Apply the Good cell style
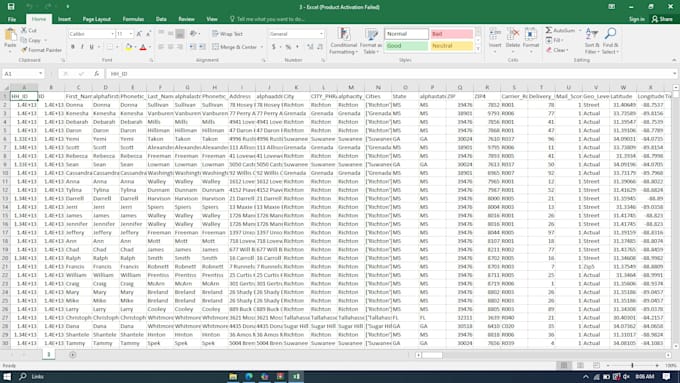 tap(406, 46)
